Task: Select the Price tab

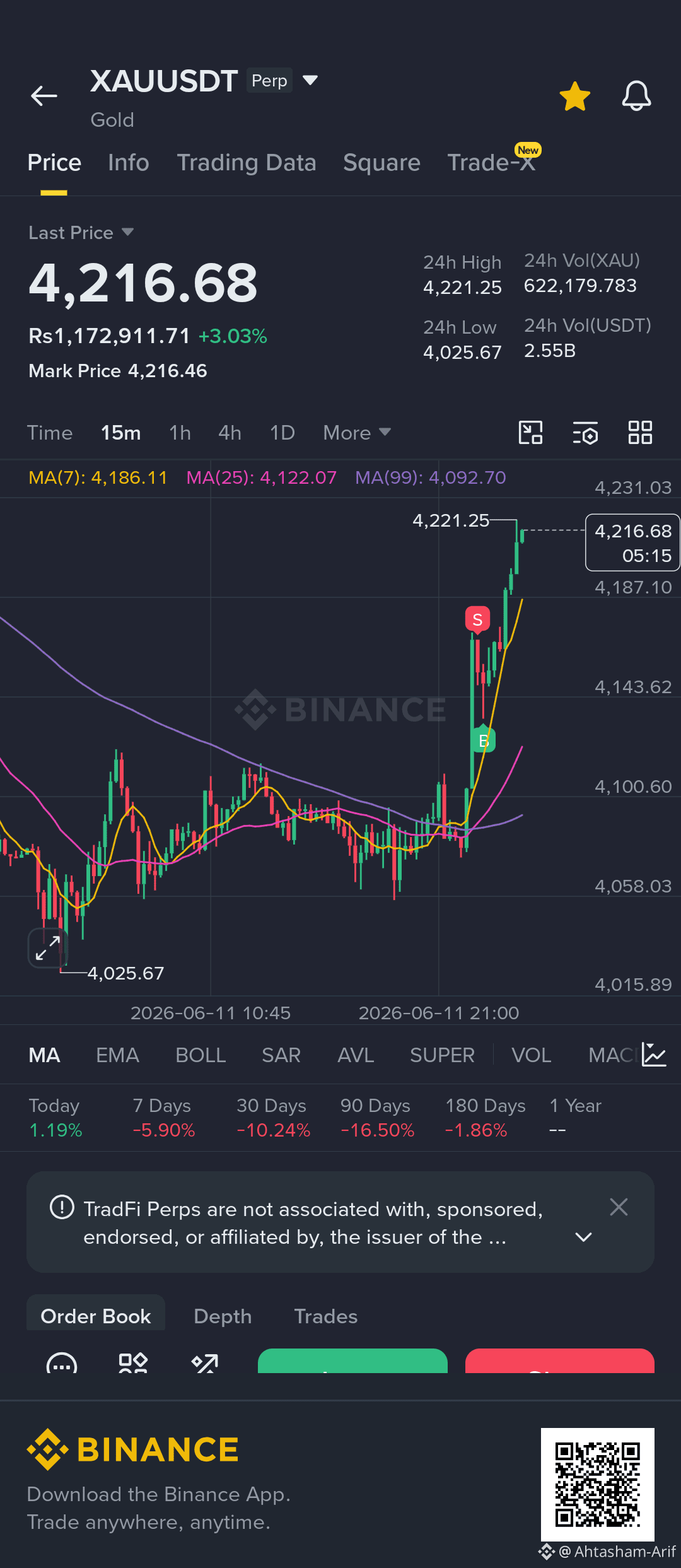Action: [54, 163]
